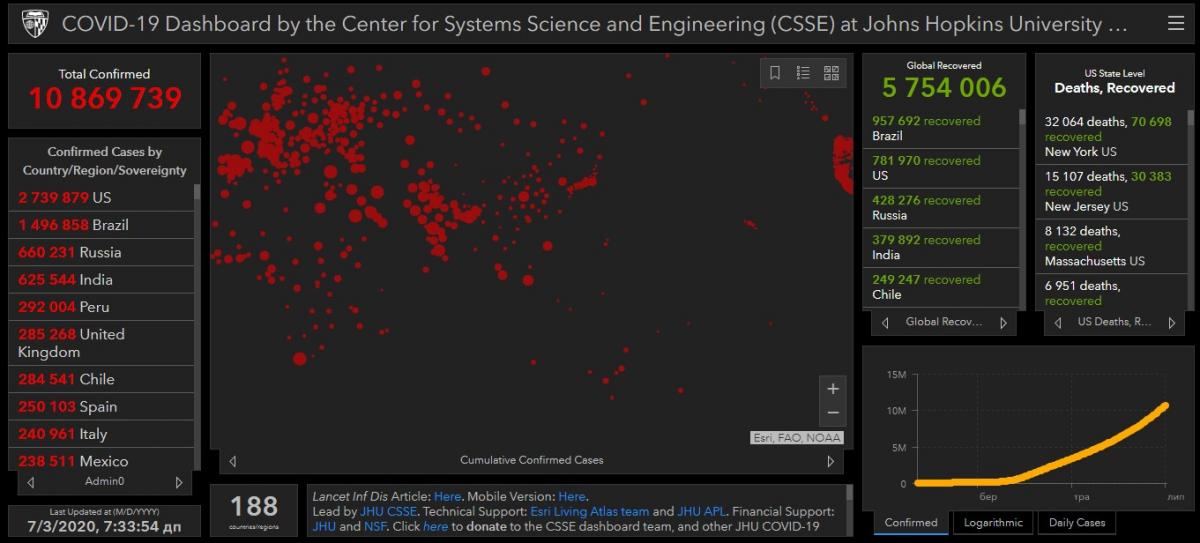
Task: Select Chile in confirmed cases list
Action: [101, 379]
